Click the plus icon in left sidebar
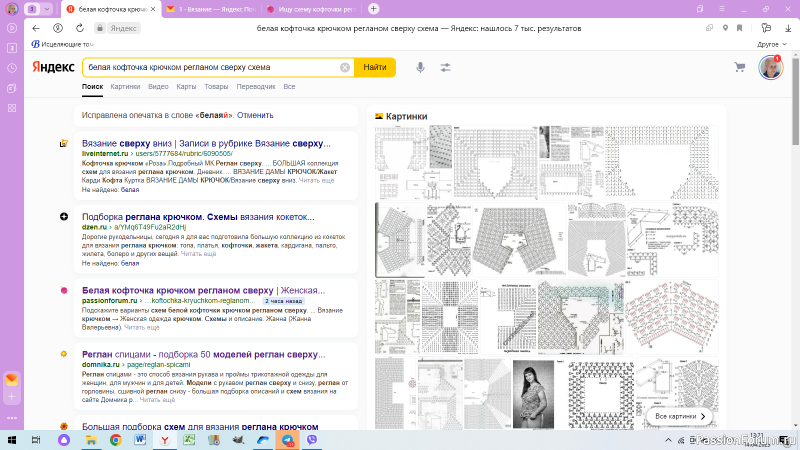The image size is (800, 450). pyautogui.click(x=12, y=397)
